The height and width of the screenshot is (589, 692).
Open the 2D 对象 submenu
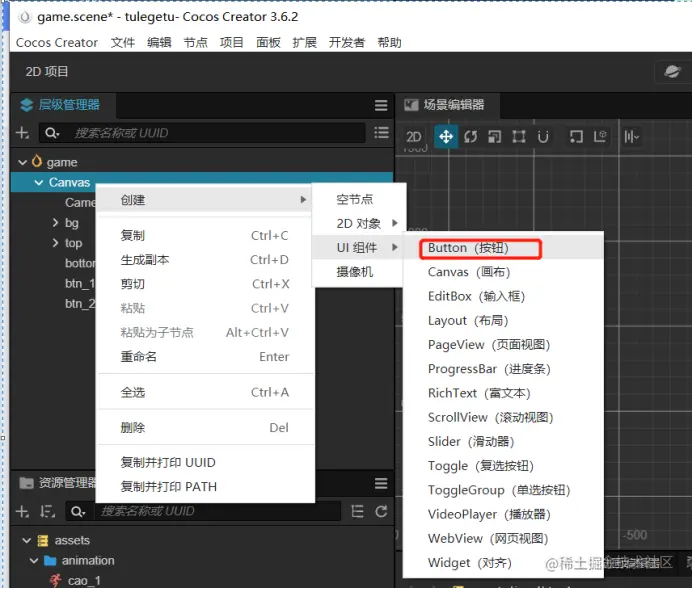[358, 224]
